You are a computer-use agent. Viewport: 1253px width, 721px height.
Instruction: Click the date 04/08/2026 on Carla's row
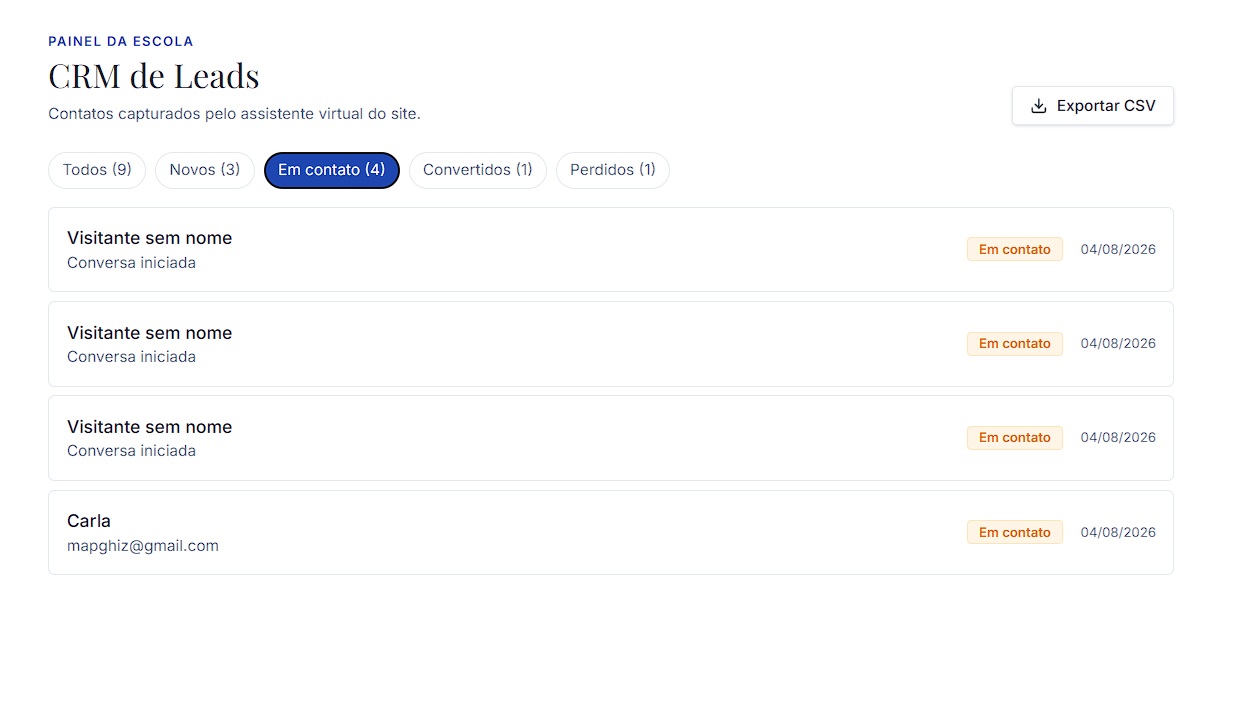point(1118,532)
